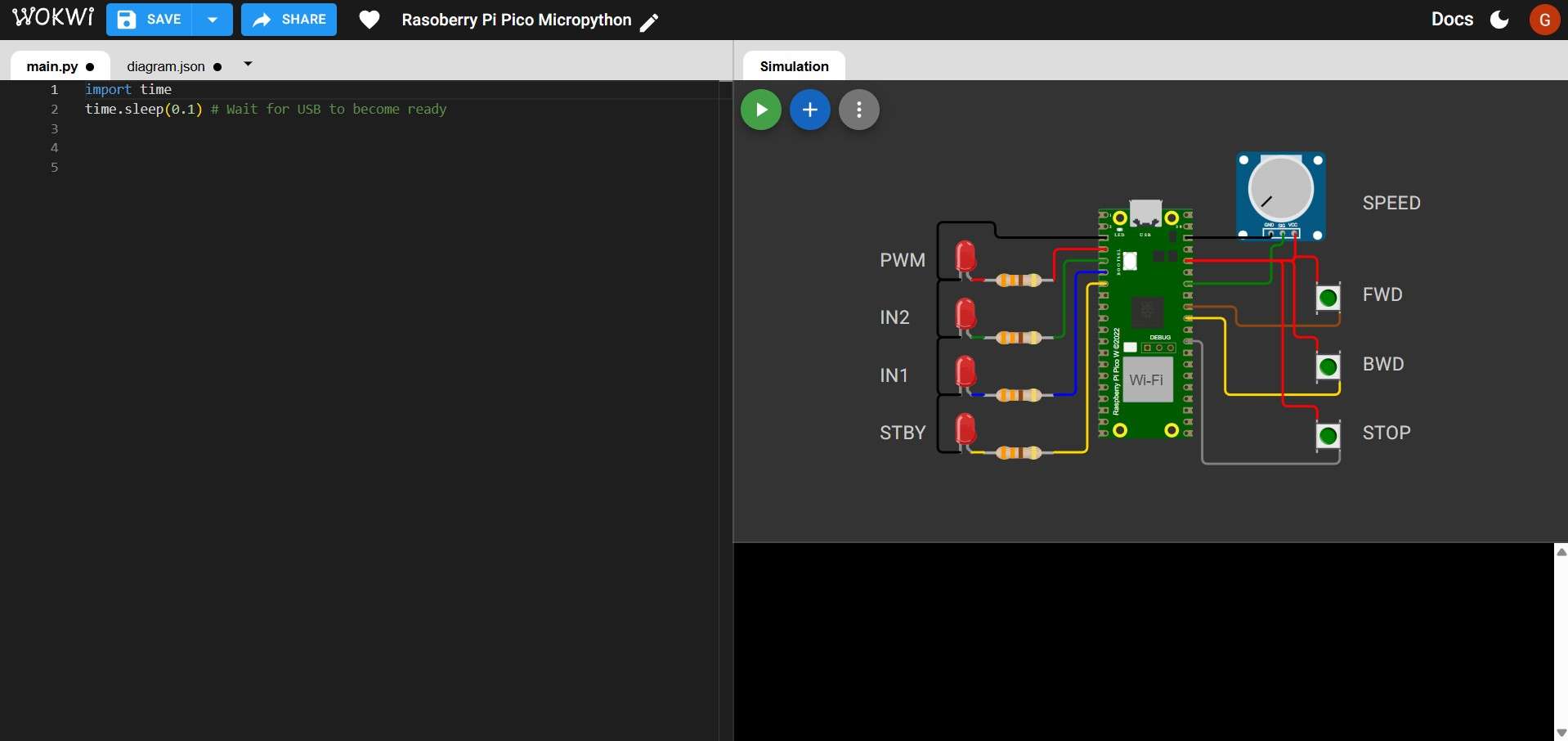Click the WOKWI logo
The width and height of the screenshot is (1568, 741).
coord(52,16)
